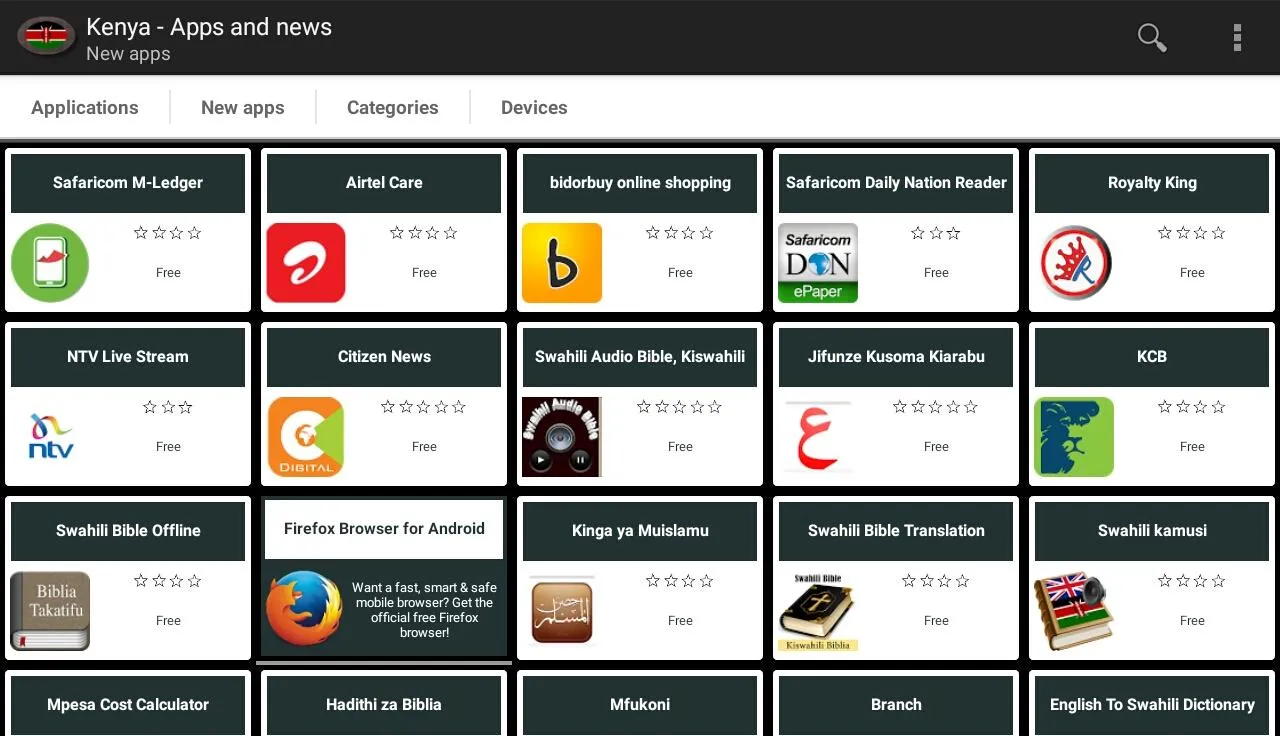
Task: Click Free label under Swahili kamusi
Action: 1192,620
